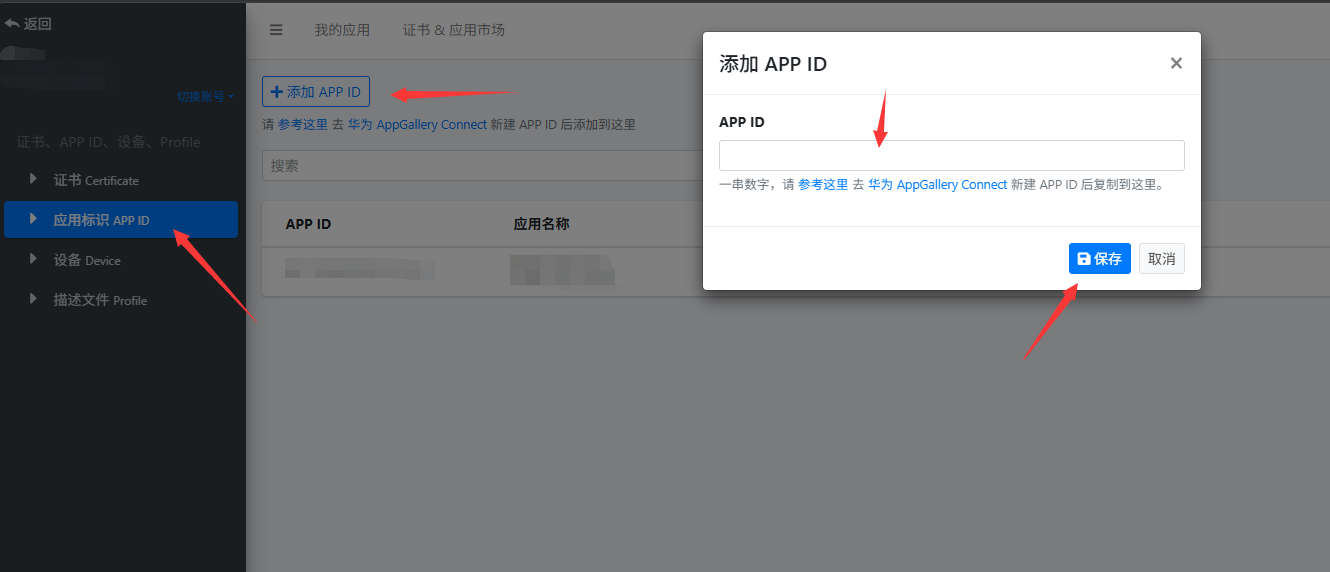Click the 保存 save button

pyautogui.click(x=1099, y=259)
